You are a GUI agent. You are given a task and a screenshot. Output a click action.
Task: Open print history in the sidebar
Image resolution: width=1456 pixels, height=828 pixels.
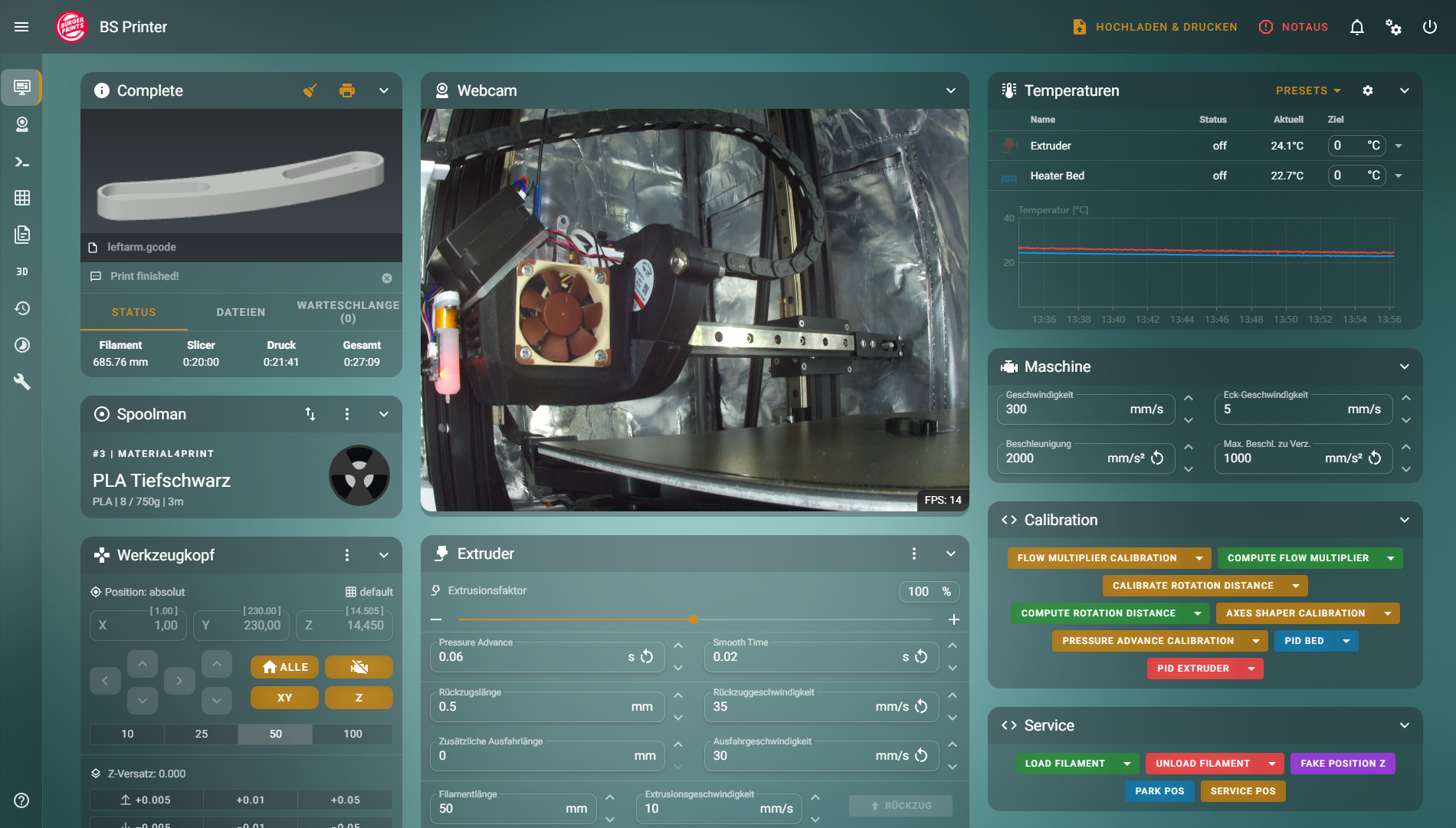[x=22, y=308]
